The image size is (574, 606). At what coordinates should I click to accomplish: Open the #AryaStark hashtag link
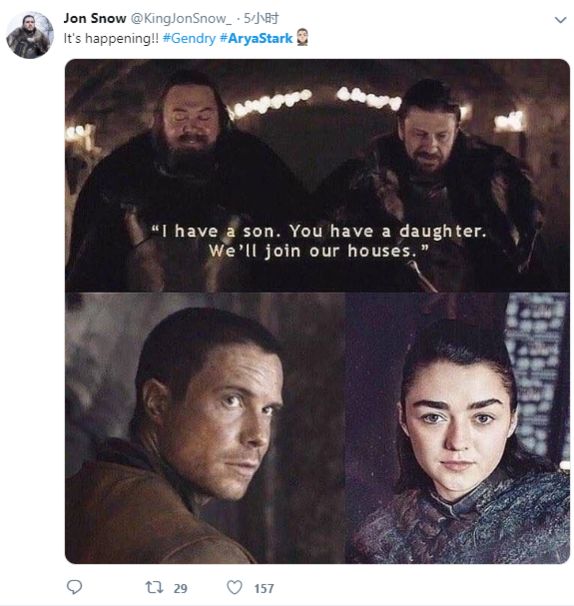256,38
